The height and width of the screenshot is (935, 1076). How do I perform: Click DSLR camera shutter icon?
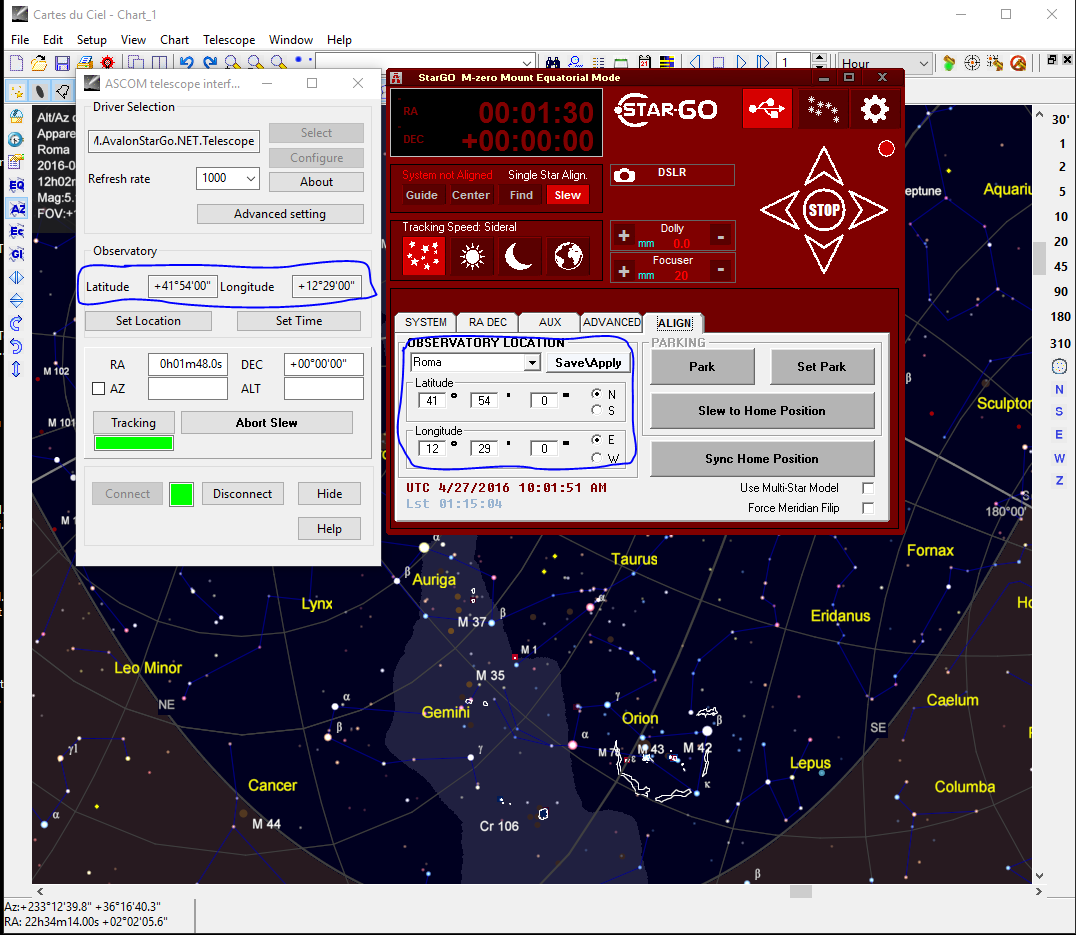point(624,175)
